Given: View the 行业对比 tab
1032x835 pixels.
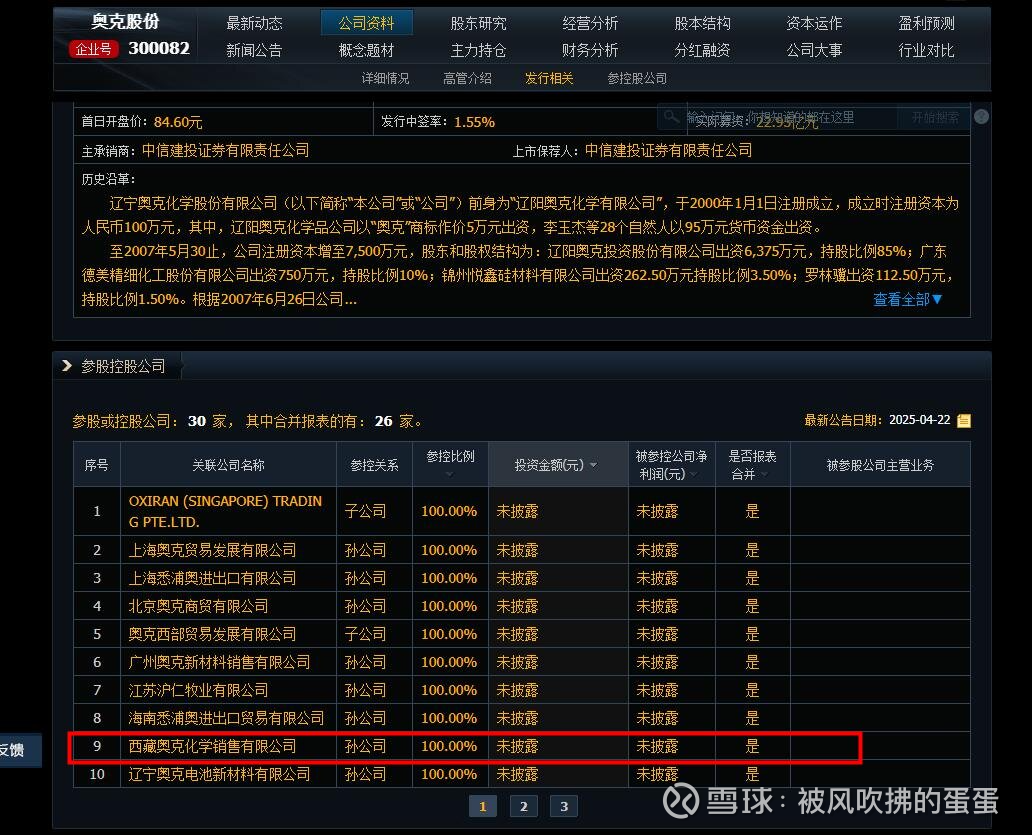Looking at the screenshot, I should [927, 50].
